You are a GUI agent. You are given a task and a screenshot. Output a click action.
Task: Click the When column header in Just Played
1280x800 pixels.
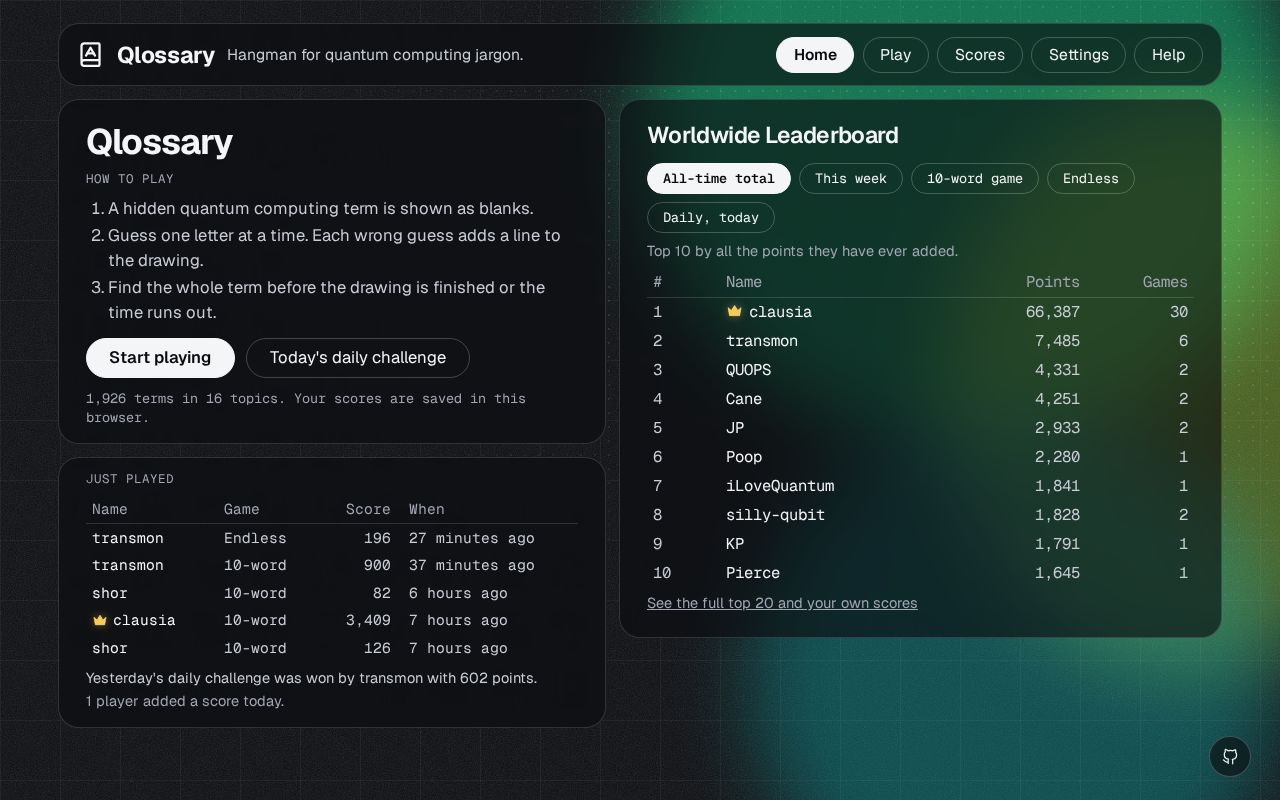(x=426, y=509)
